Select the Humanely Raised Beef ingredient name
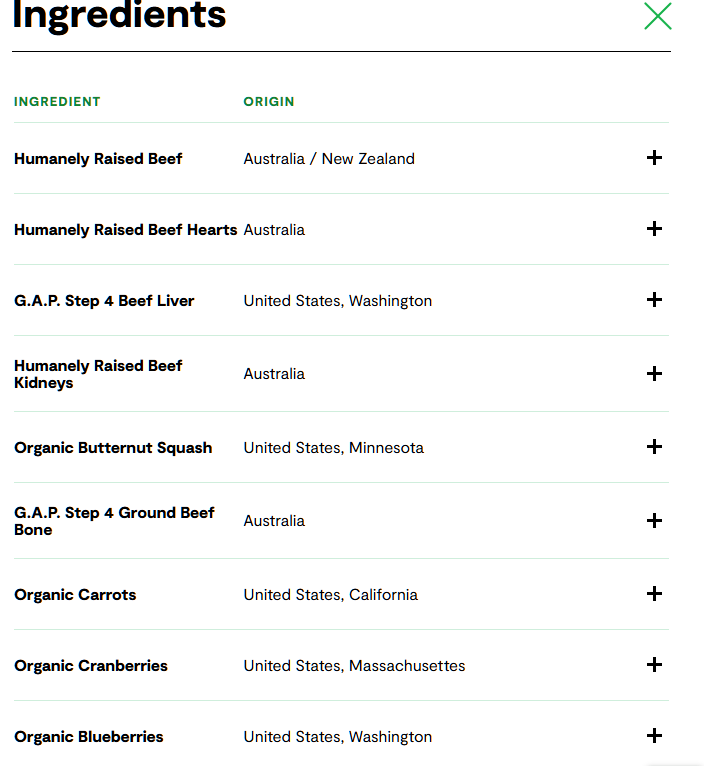Image resolution: width=704 pixels, height=766 pixels. click(x=98, y=159)
